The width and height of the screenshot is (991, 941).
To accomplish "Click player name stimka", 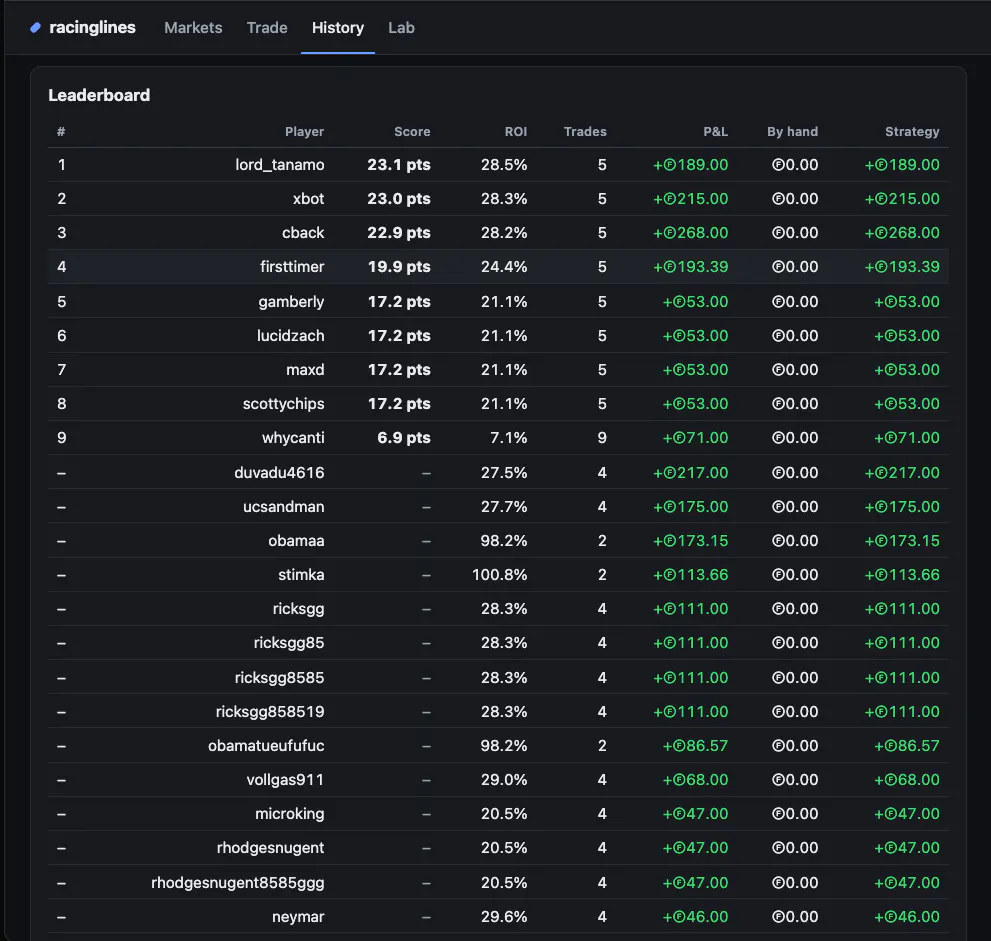I will (301, 575).
